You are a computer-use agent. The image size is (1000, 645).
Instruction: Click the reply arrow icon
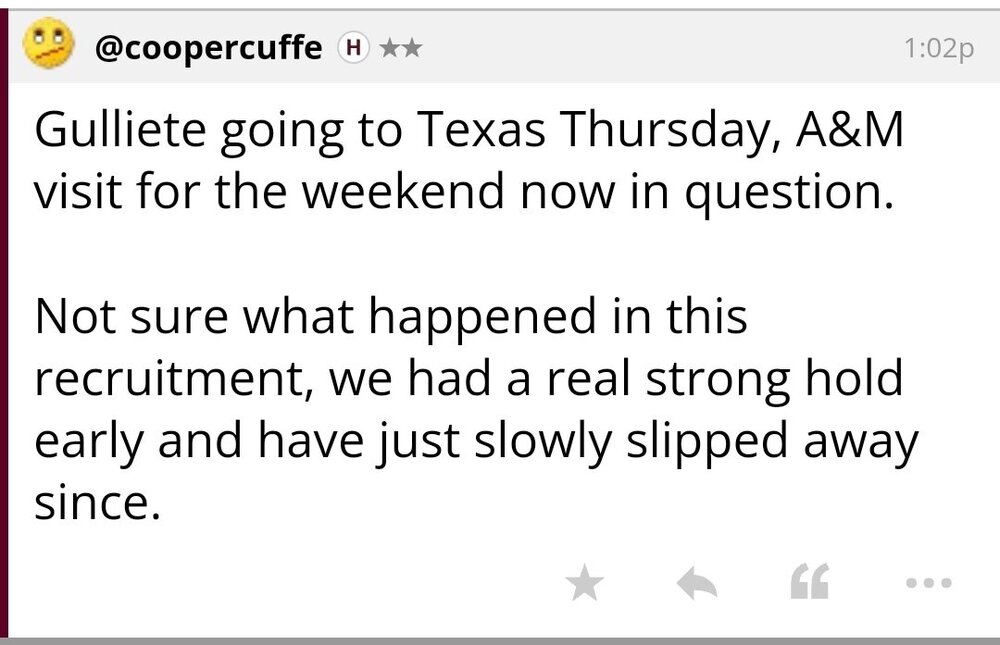click(697, 584)
